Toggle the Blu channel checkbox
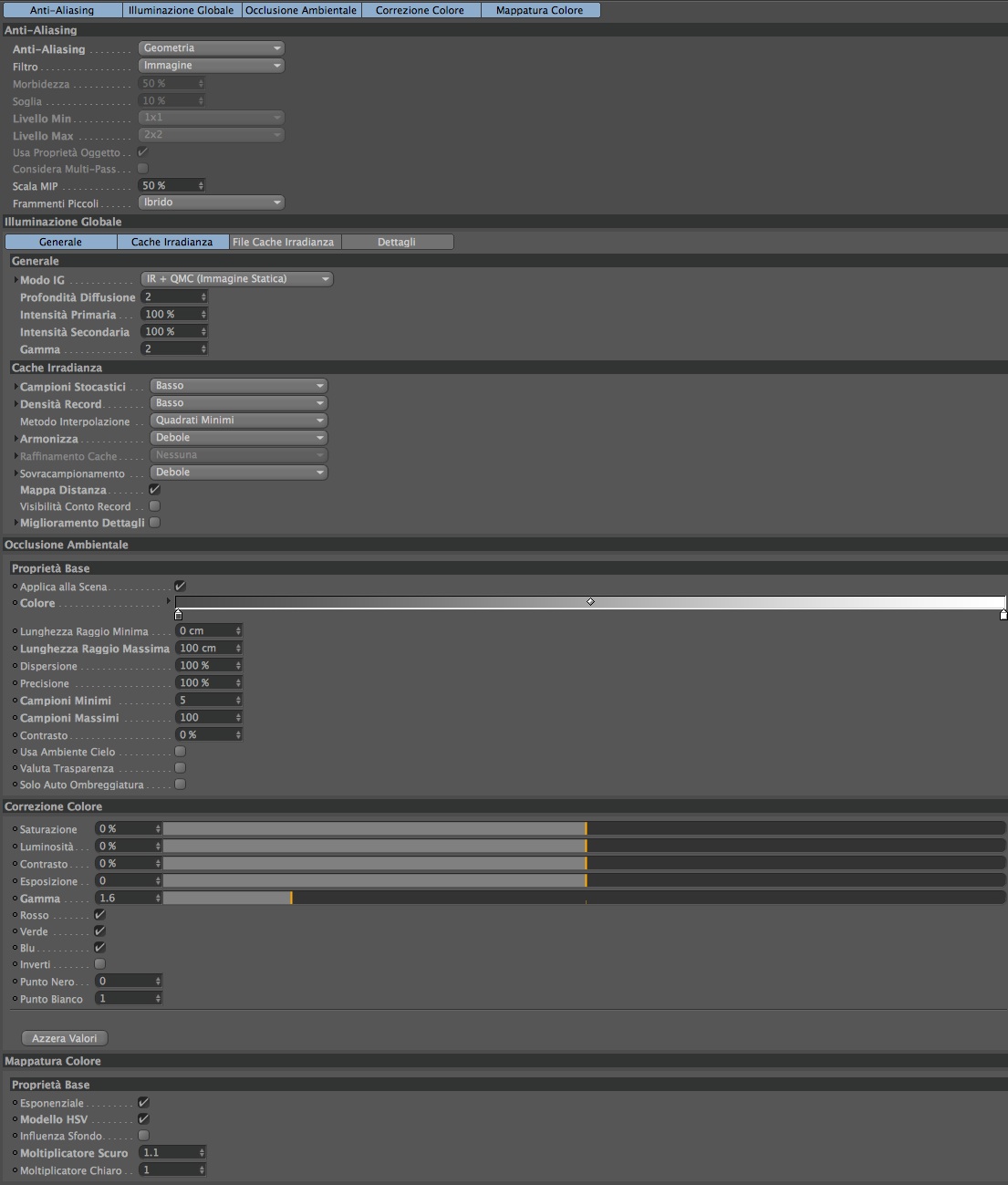 pos(99,948)
